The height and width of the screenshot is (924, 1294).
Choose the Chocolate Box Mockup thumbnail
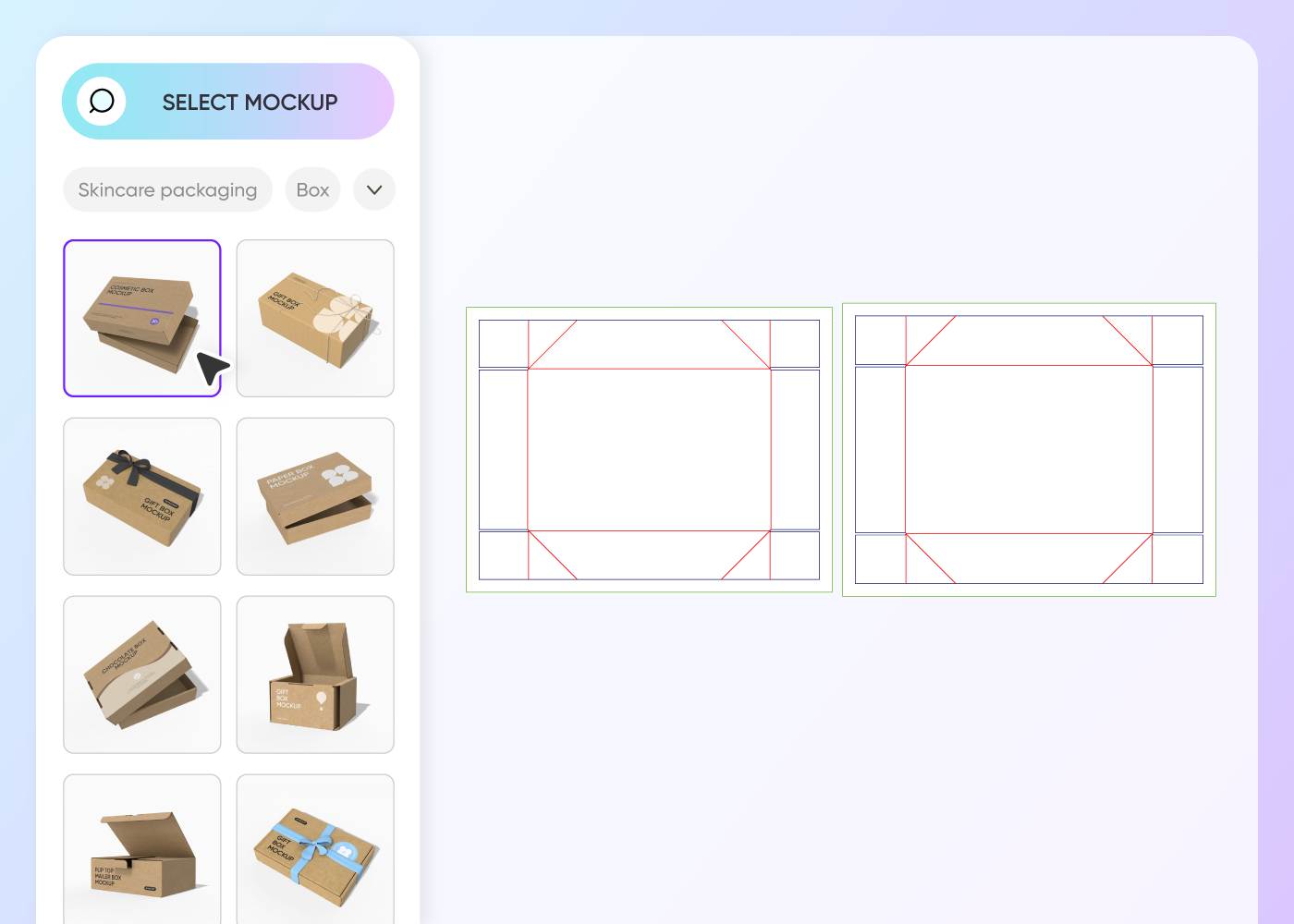pyautogui.click(x=141, y=674)
